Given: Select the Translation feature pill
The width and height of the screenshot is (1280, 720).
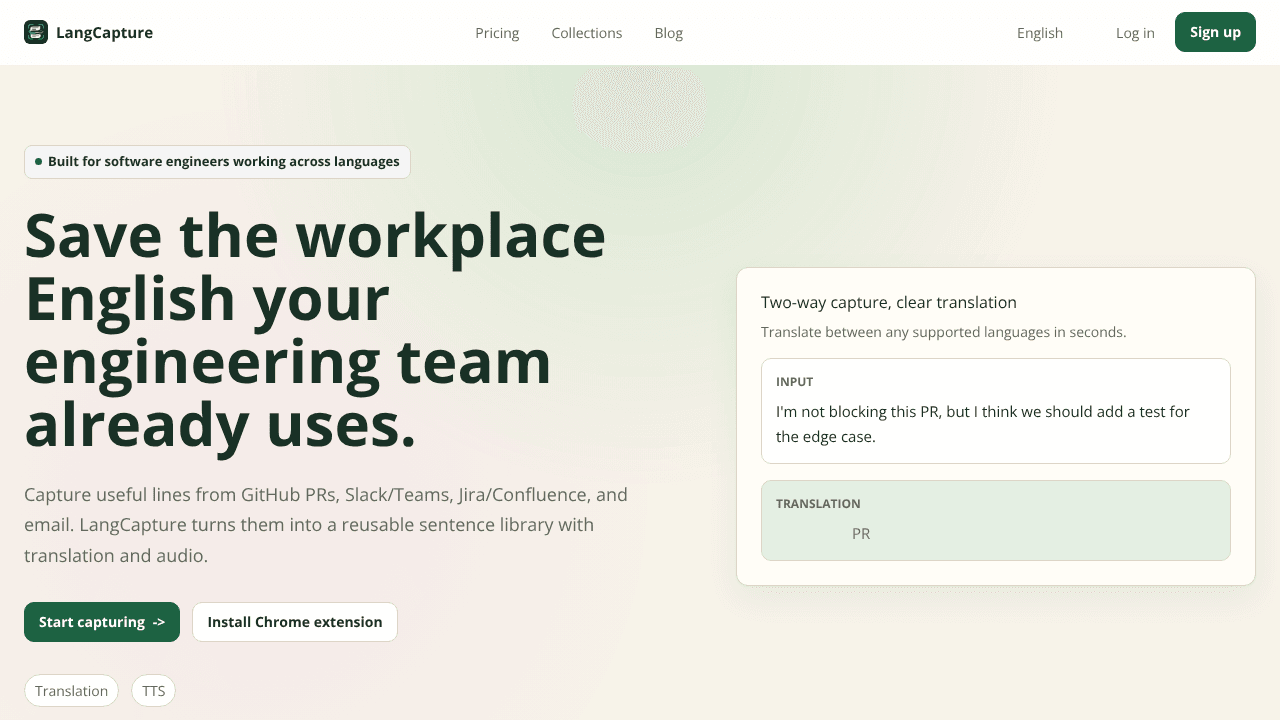Looking at the screenshot, I should click(x=71, y=691).
